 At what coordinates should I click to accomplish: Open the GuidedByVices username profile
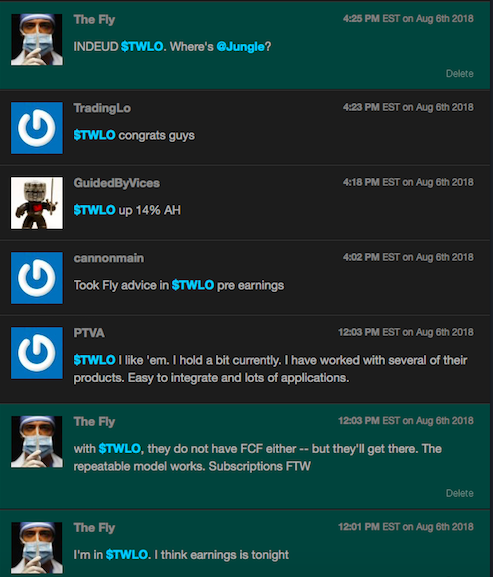click(x=117, y=183)
